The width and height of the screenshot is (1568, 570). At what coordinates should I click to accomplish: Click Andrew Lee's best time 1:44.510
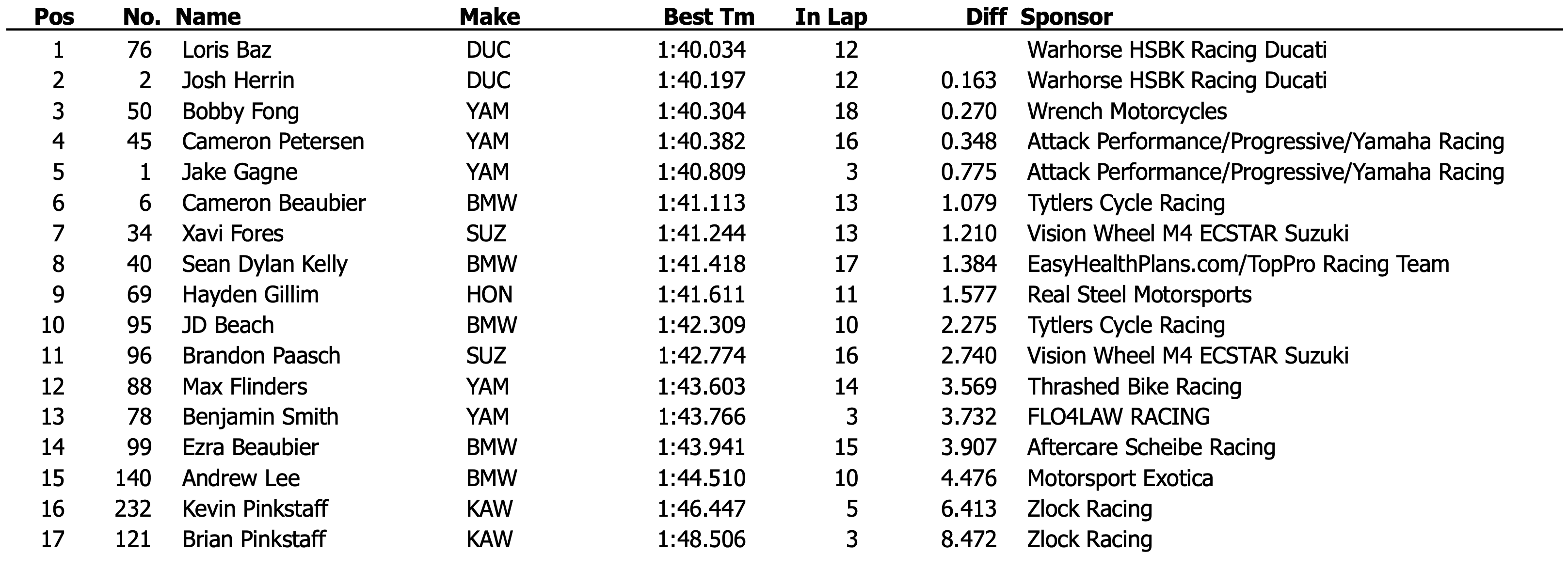point(701,478)
